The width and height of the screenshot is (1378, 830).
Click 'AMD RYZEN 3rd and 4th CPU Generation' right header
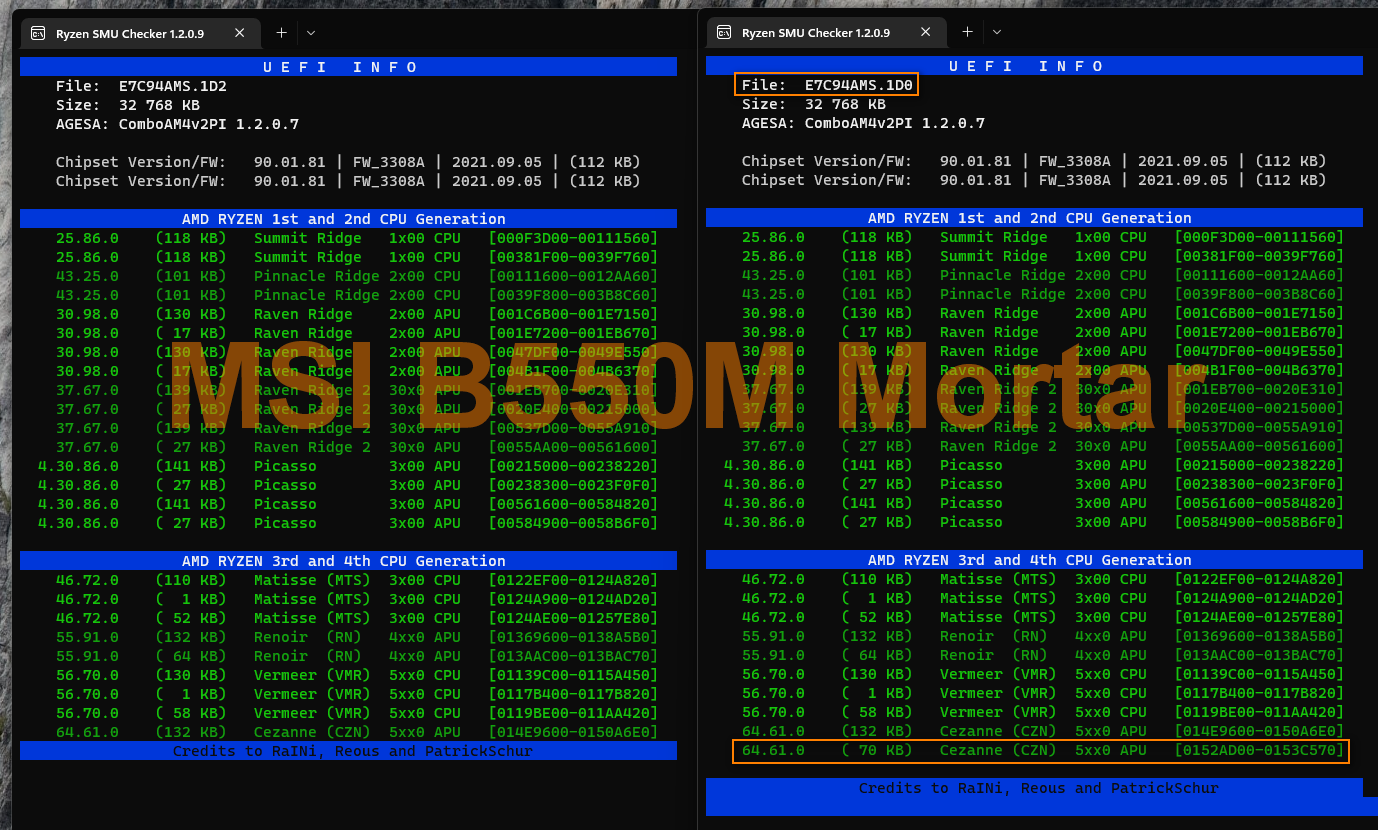click(1034, 560)
